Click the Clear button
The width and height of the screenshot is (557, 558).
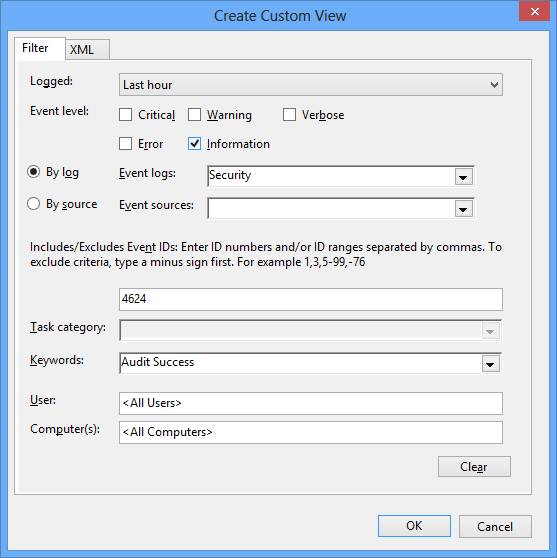click(474, 467)
